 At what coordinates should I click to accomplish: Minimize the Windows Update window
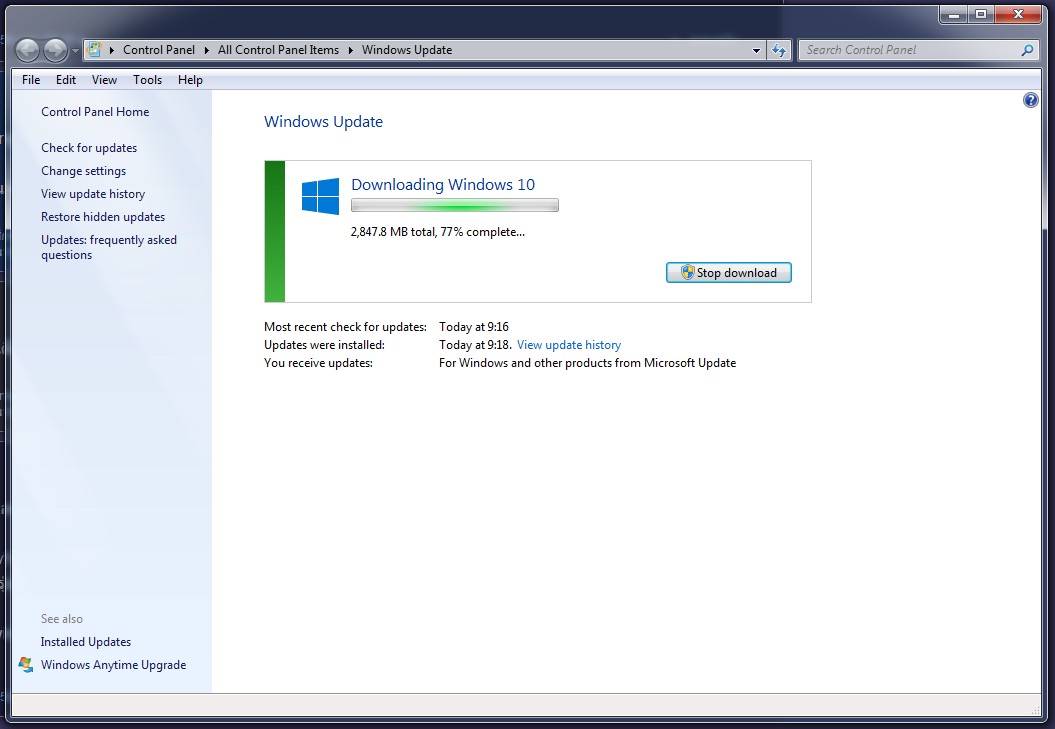[953, 14]
